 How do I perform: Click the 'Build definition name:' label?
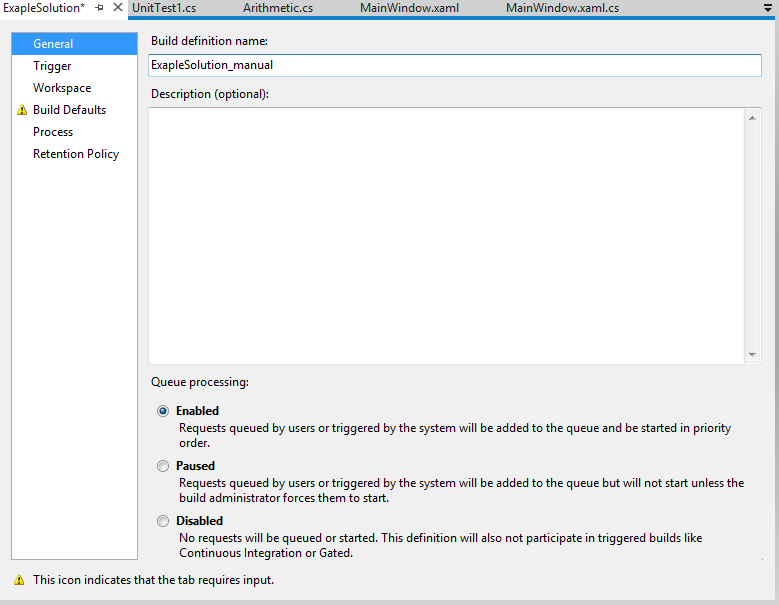click(x=209, y=41)
